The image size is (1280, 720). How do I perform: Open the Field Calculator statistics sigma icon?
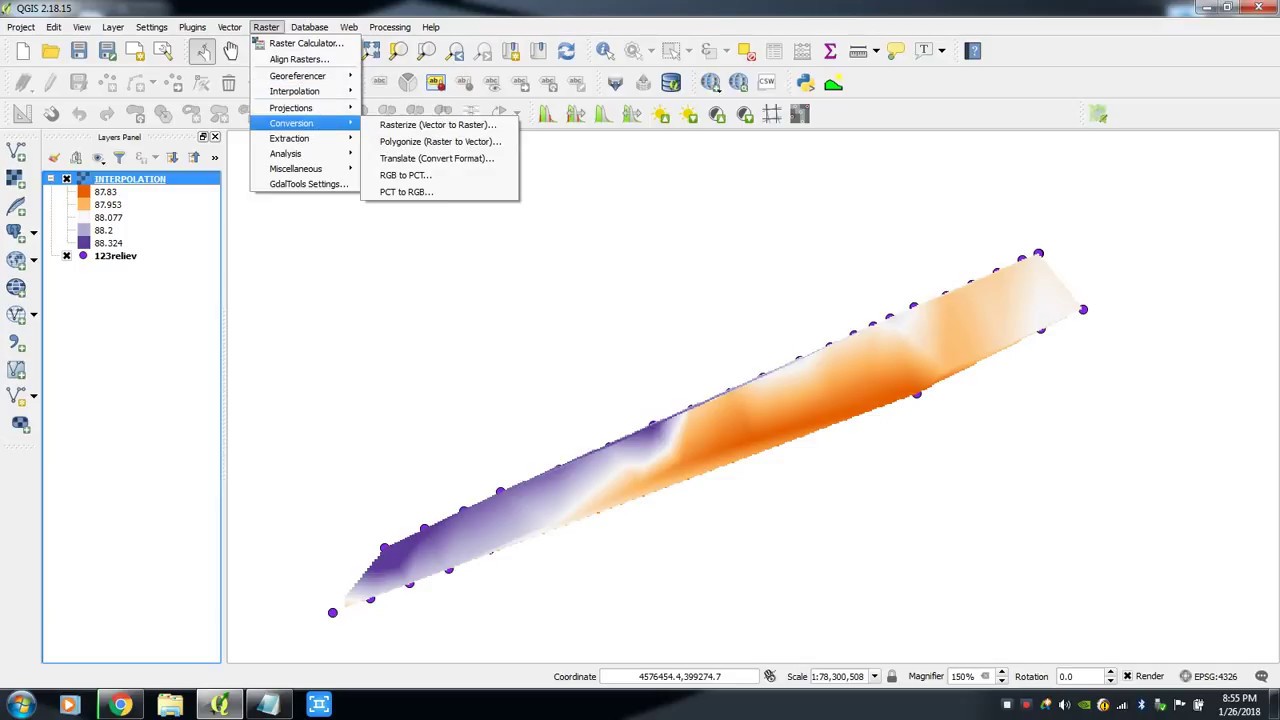(x=830, y=51)
